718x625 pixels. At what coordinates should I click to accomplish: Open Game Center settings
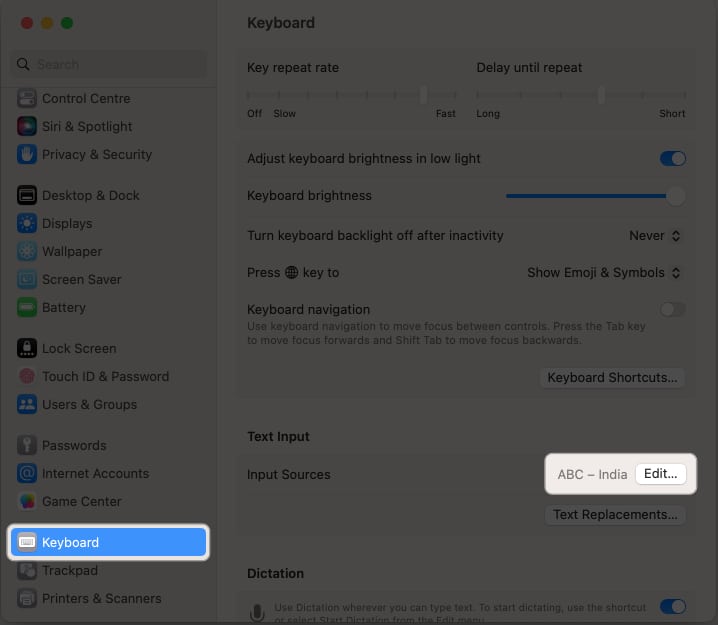coord(108,501)
